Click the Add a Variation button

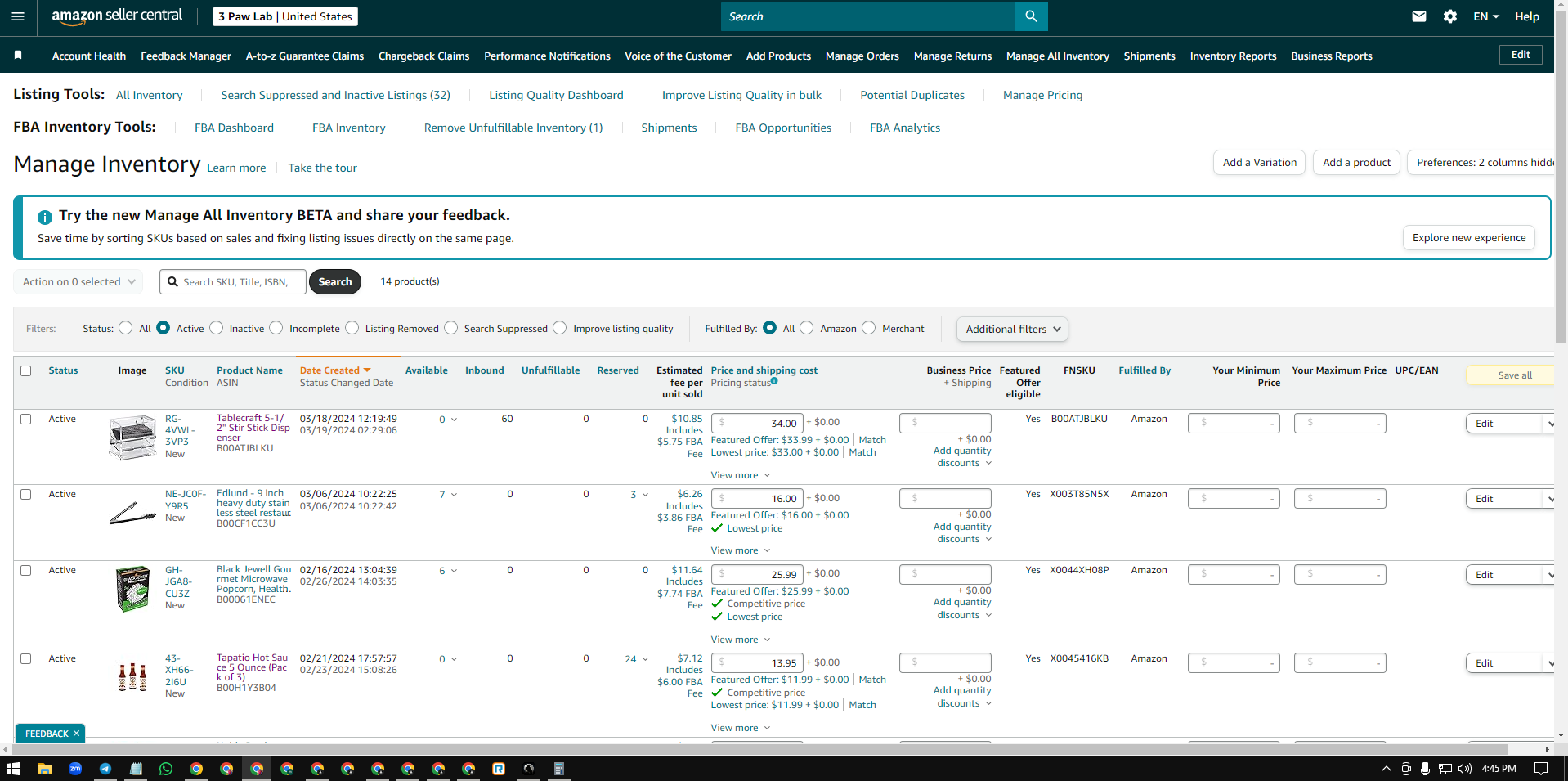click(1259, 163)
